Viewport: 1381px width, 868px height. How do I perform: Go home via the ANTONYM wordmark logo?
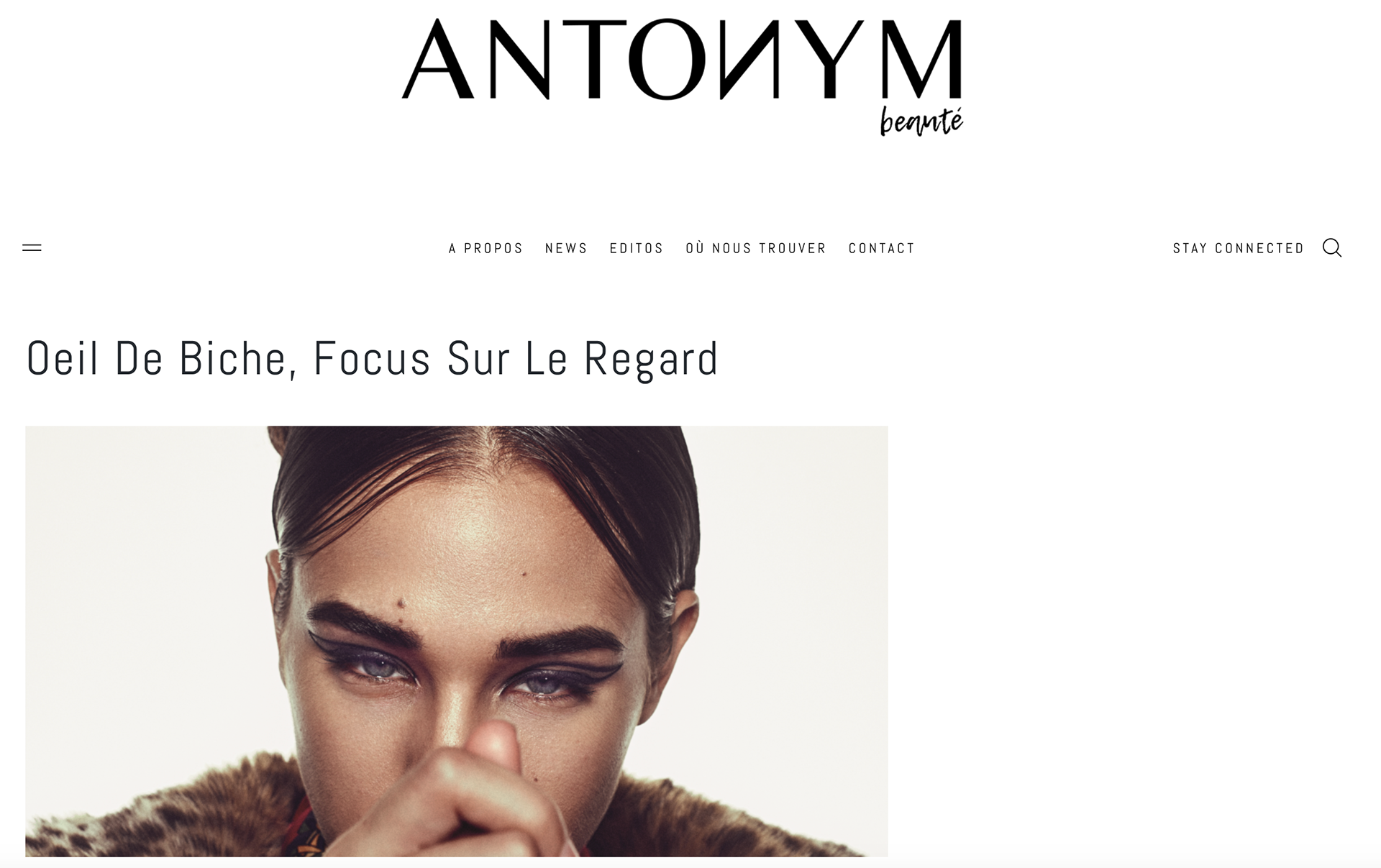[682, 59]
